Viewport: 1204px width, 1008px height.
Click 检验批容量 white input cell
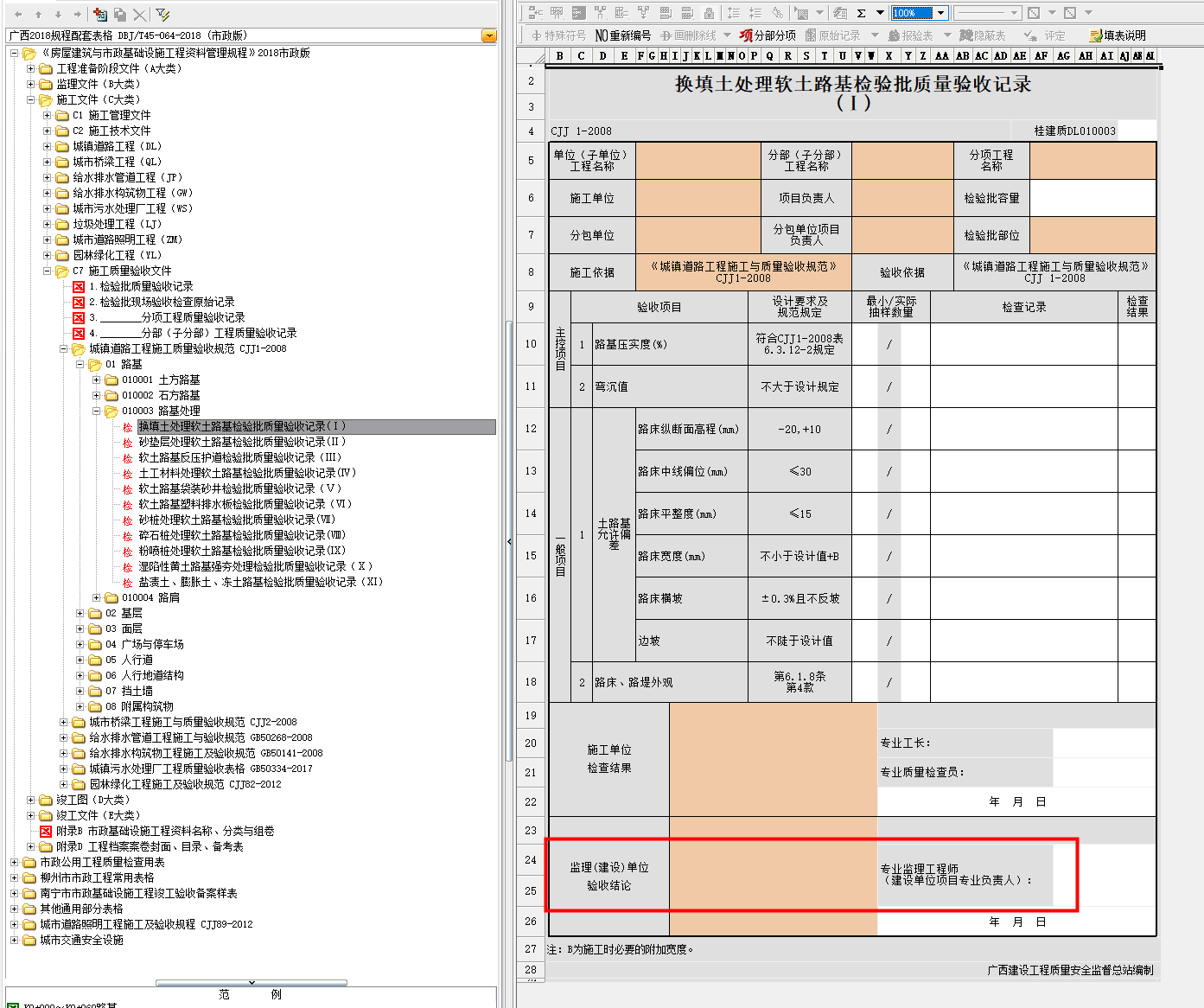[x=1093, y=198]
